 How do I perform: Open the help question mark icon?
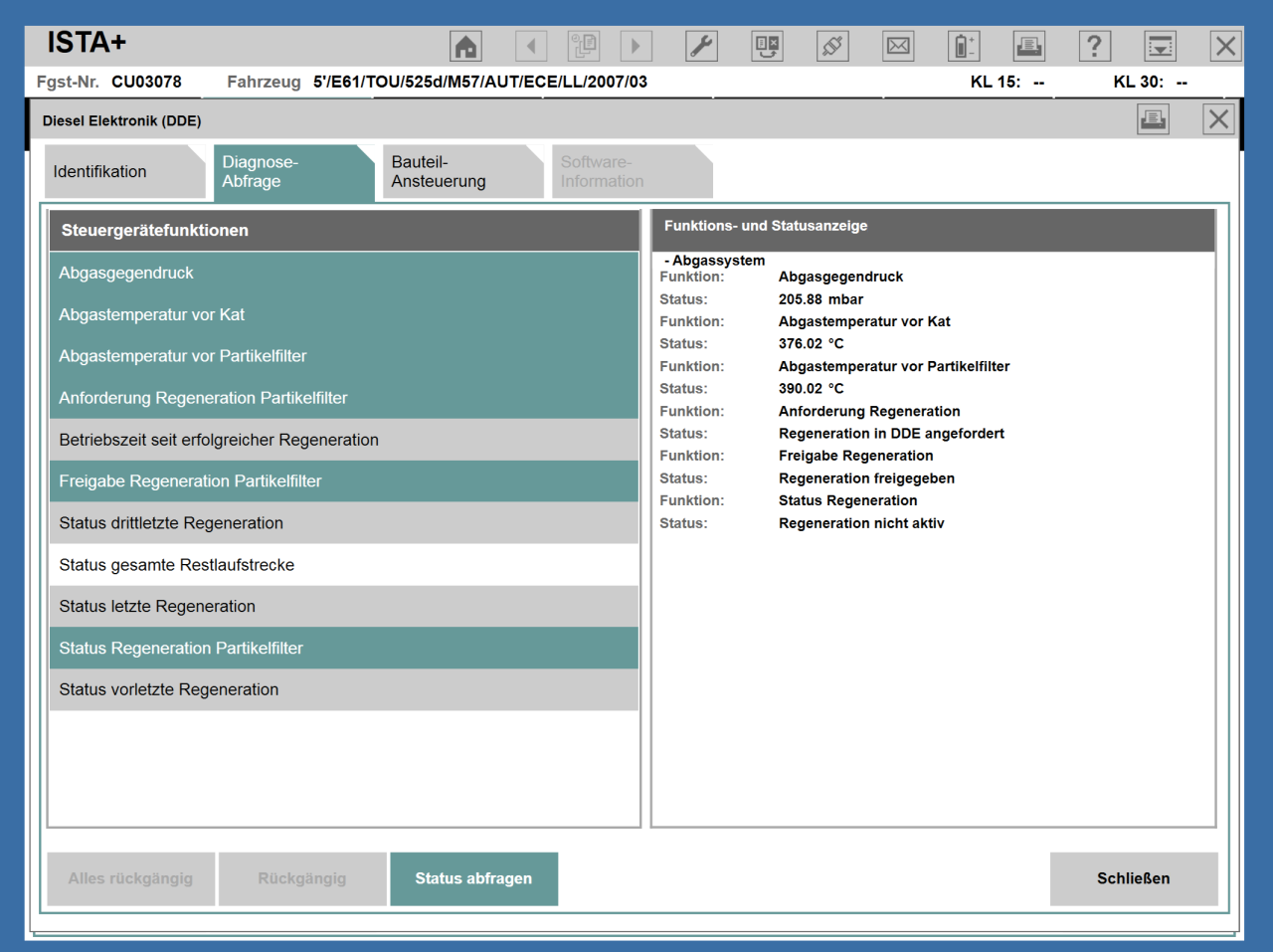click(x=1095, y=46)
